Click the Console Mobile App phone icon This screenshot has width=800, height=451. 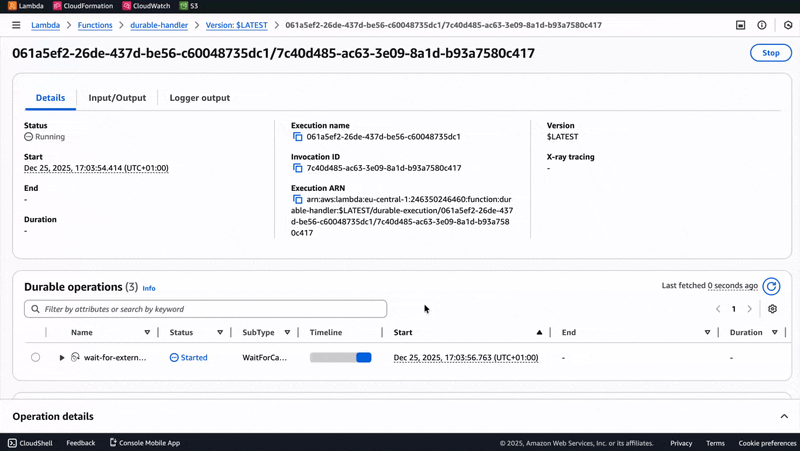[x=113, y=442]
